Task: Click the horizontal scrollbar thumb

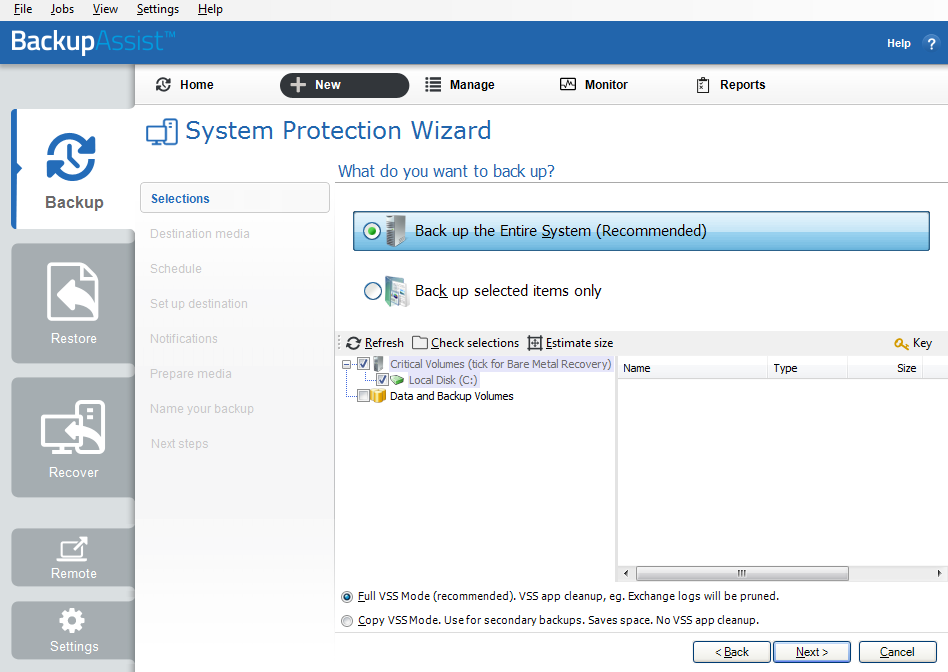Action: 742,573
